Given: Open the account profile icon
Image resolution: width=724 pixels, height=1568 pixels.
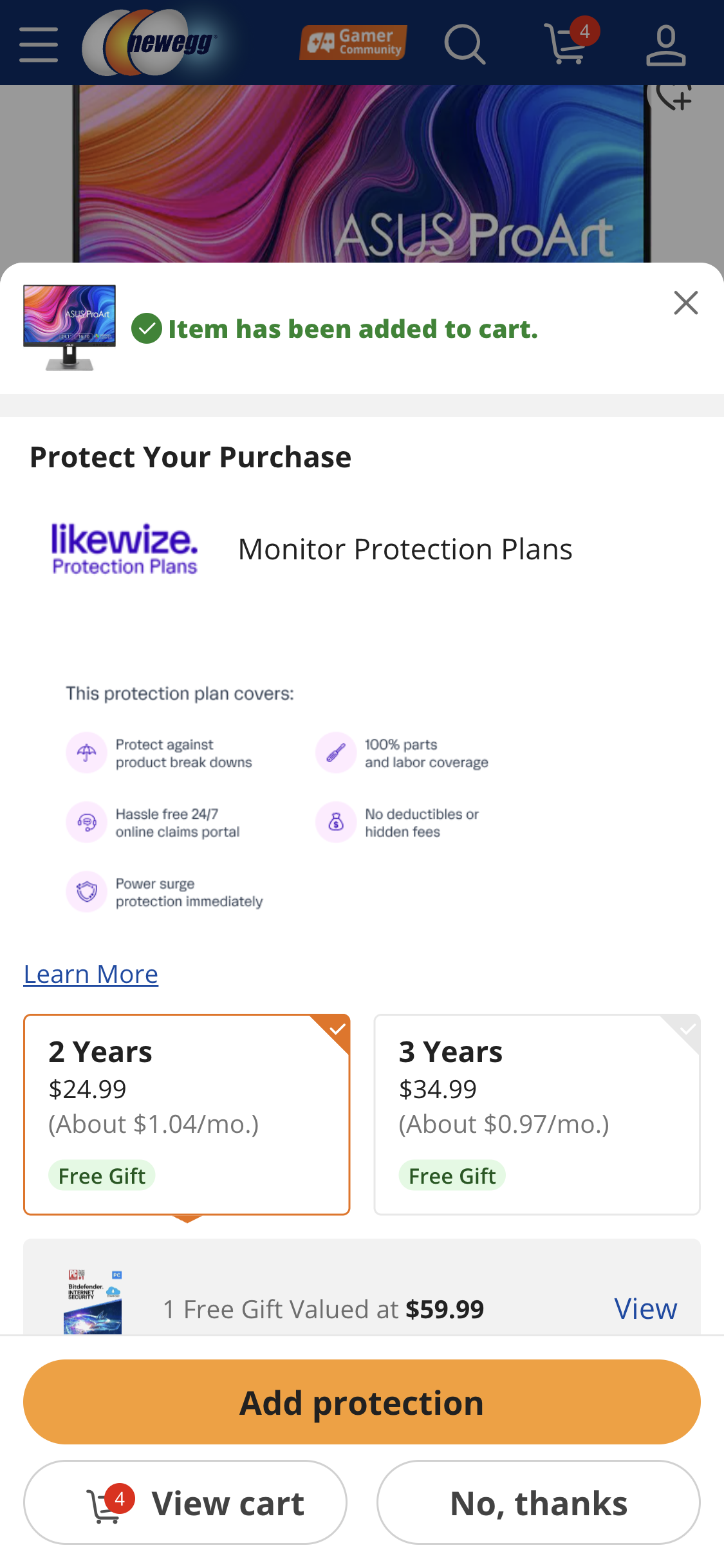Looking at the screenshot, I should 666,42.
